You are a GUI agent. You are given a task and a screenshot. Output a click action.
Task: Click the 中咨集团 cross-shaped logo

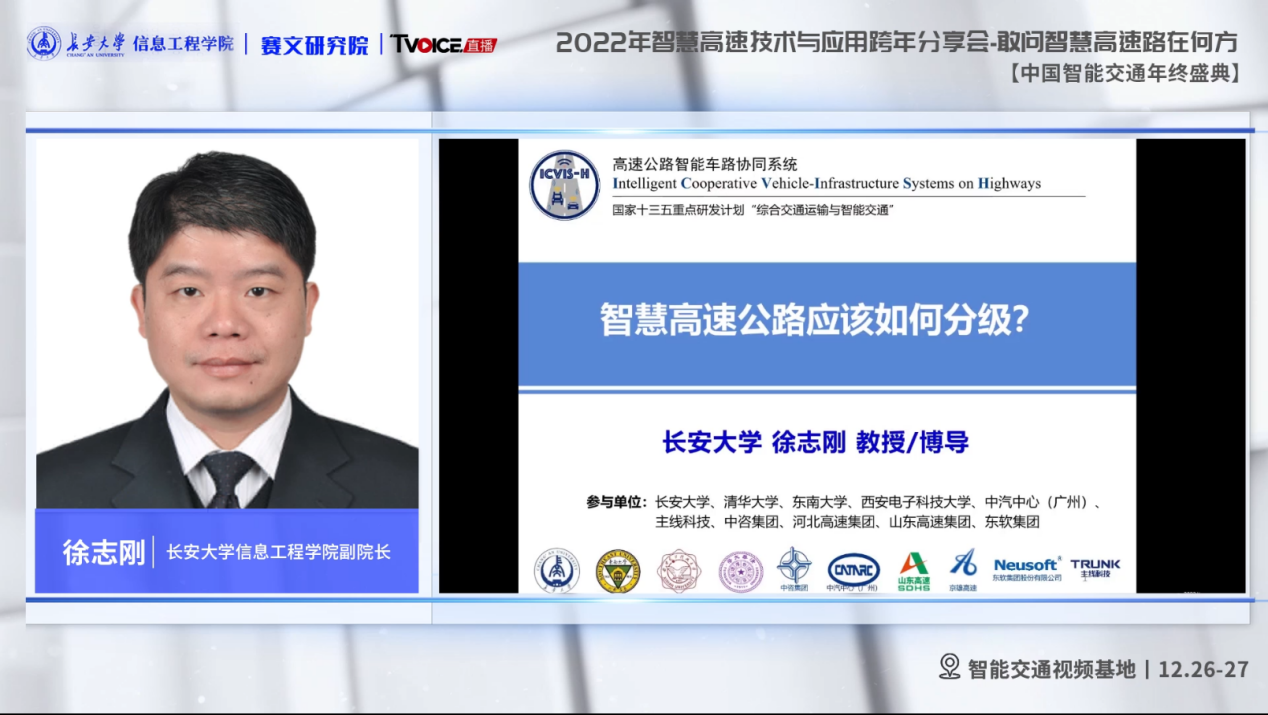pyautogui.click(x=794, y=568)
